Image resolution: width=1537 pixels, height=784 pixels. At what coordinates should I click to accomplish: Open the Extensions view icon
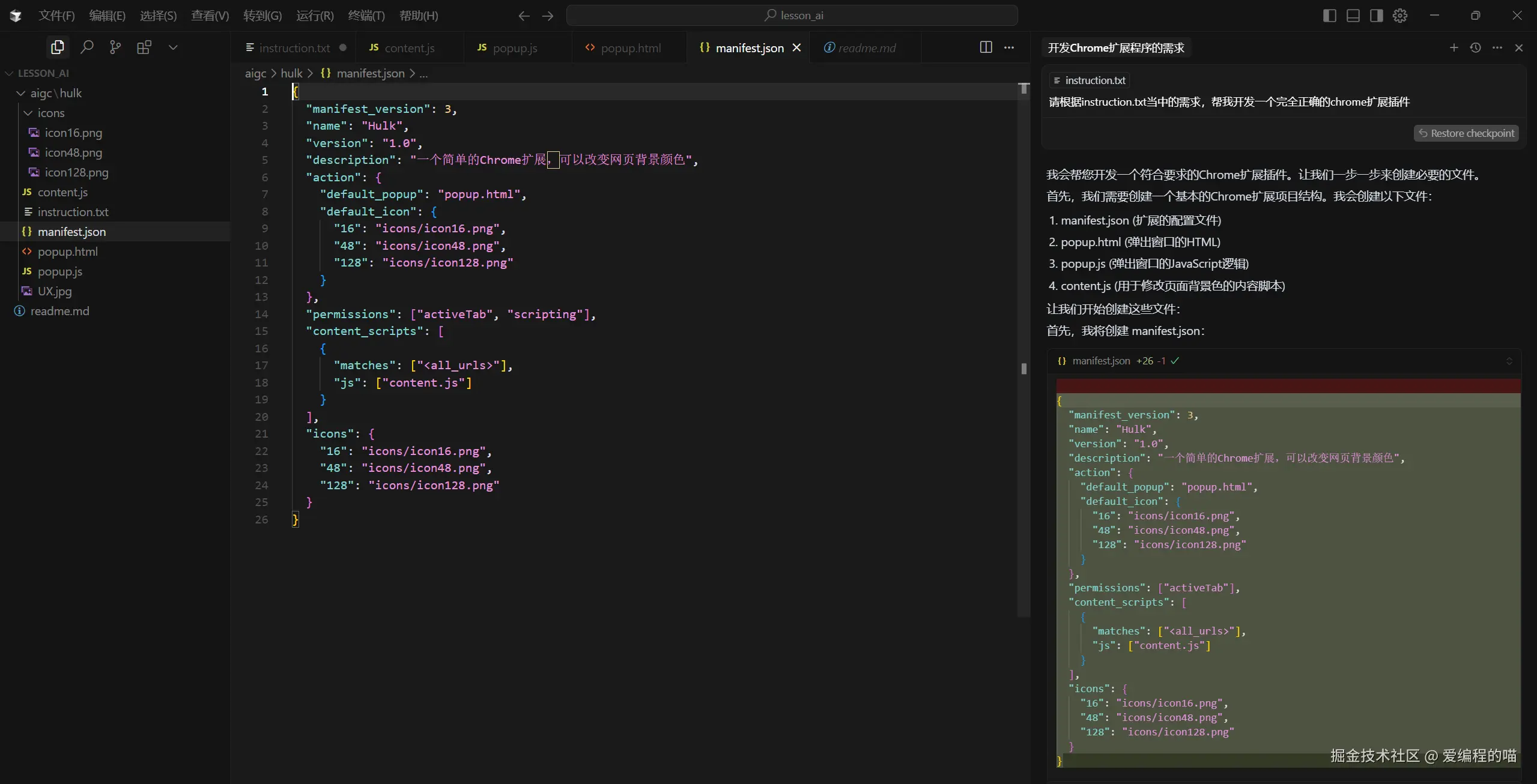tap(144, 47)
